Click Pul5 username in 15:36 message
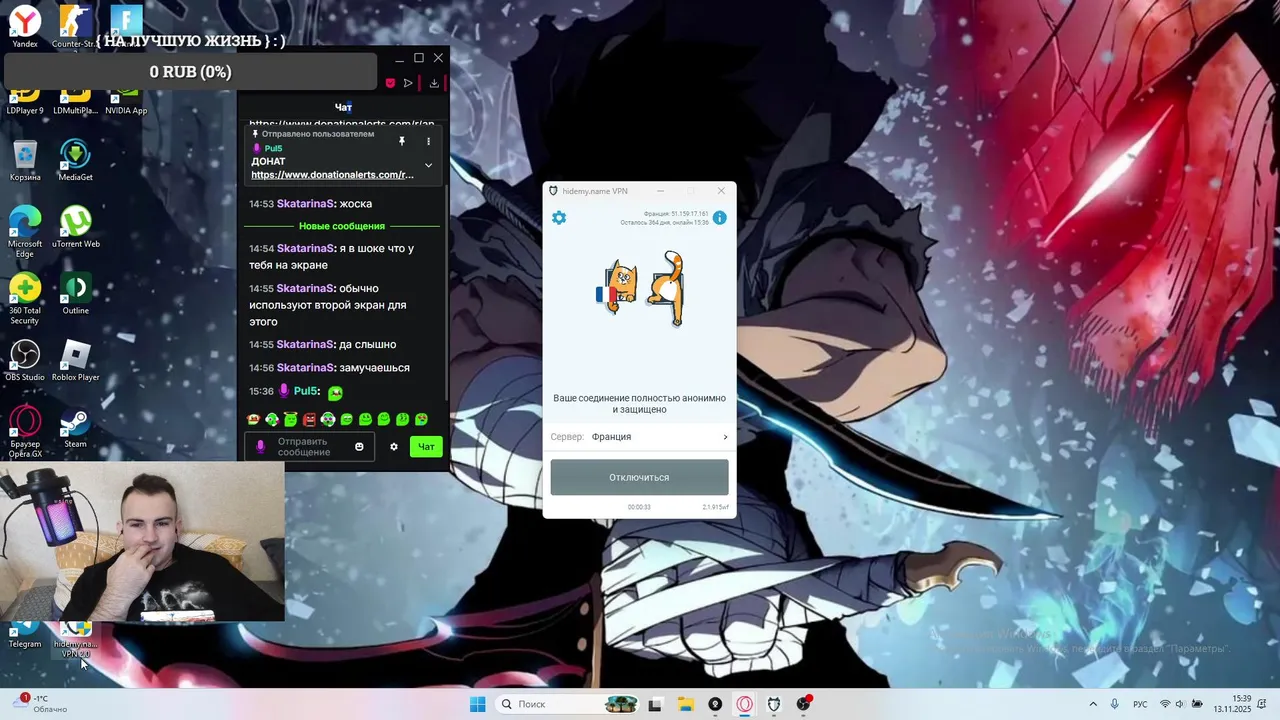Screen dimensions: 1280x720 (x=306, y=391)
